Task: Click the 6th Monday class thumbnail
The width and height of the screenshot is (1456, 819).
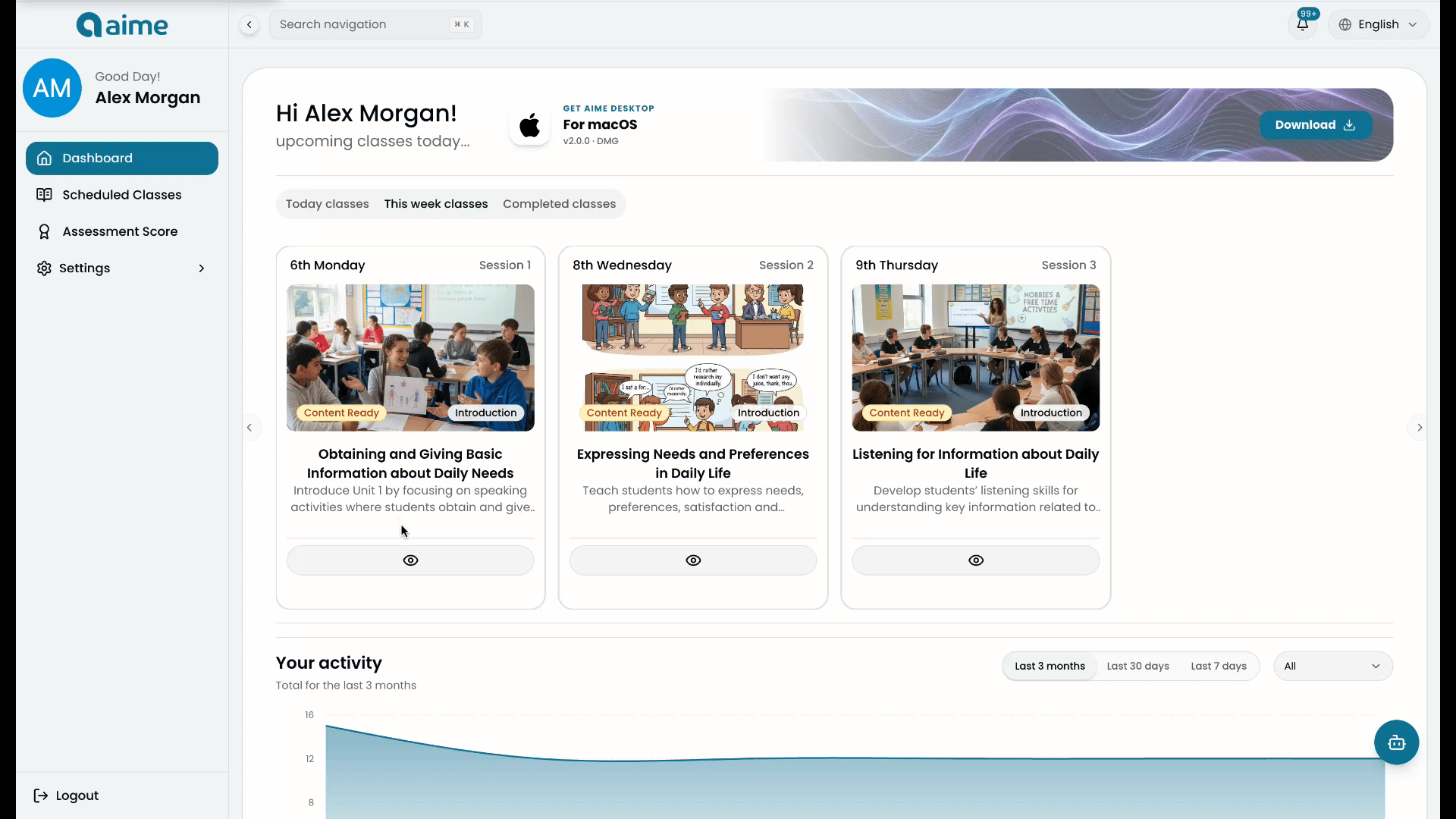Action: (x=410, y=358)
